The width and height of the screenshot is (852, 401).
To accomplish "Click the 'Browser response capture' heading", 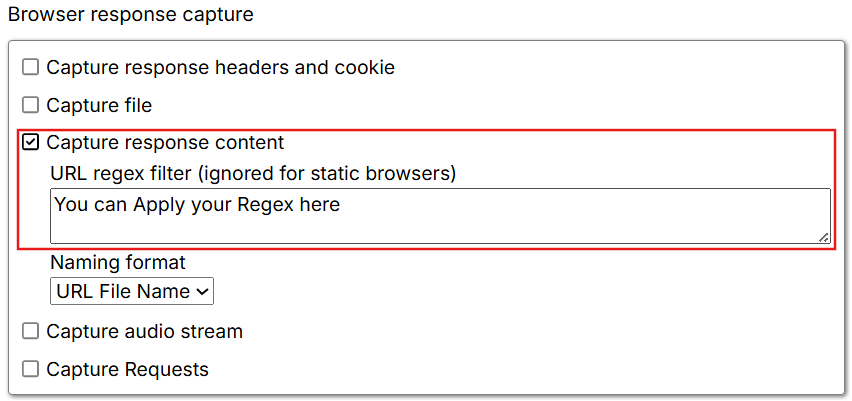I will coord(131,15).
